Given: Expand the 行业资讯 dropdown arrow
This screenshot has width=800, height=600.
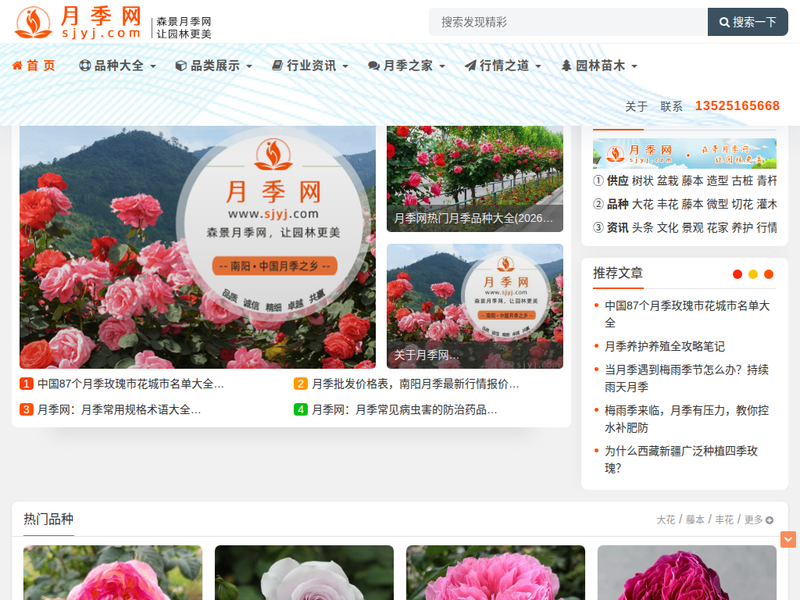Looking at the screenshot, I should tap(345, 66).
